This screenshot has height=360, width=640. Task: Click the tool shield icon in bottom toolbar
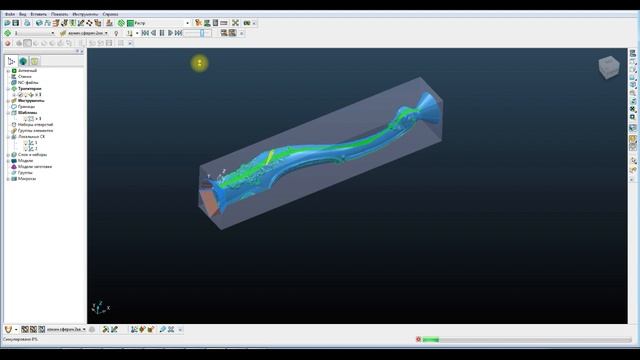coord(8,329)
